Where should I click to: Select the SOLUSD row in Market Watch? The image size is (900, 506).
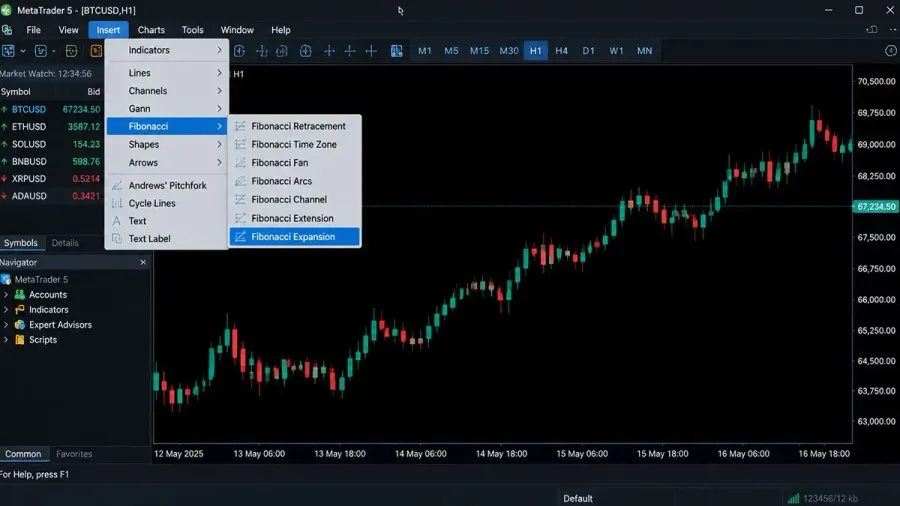(51, 144)
